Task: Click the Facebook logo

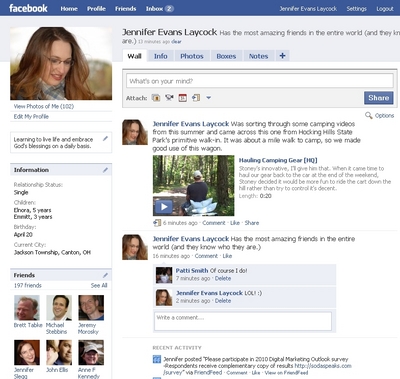Action: [x=28, y=8]
